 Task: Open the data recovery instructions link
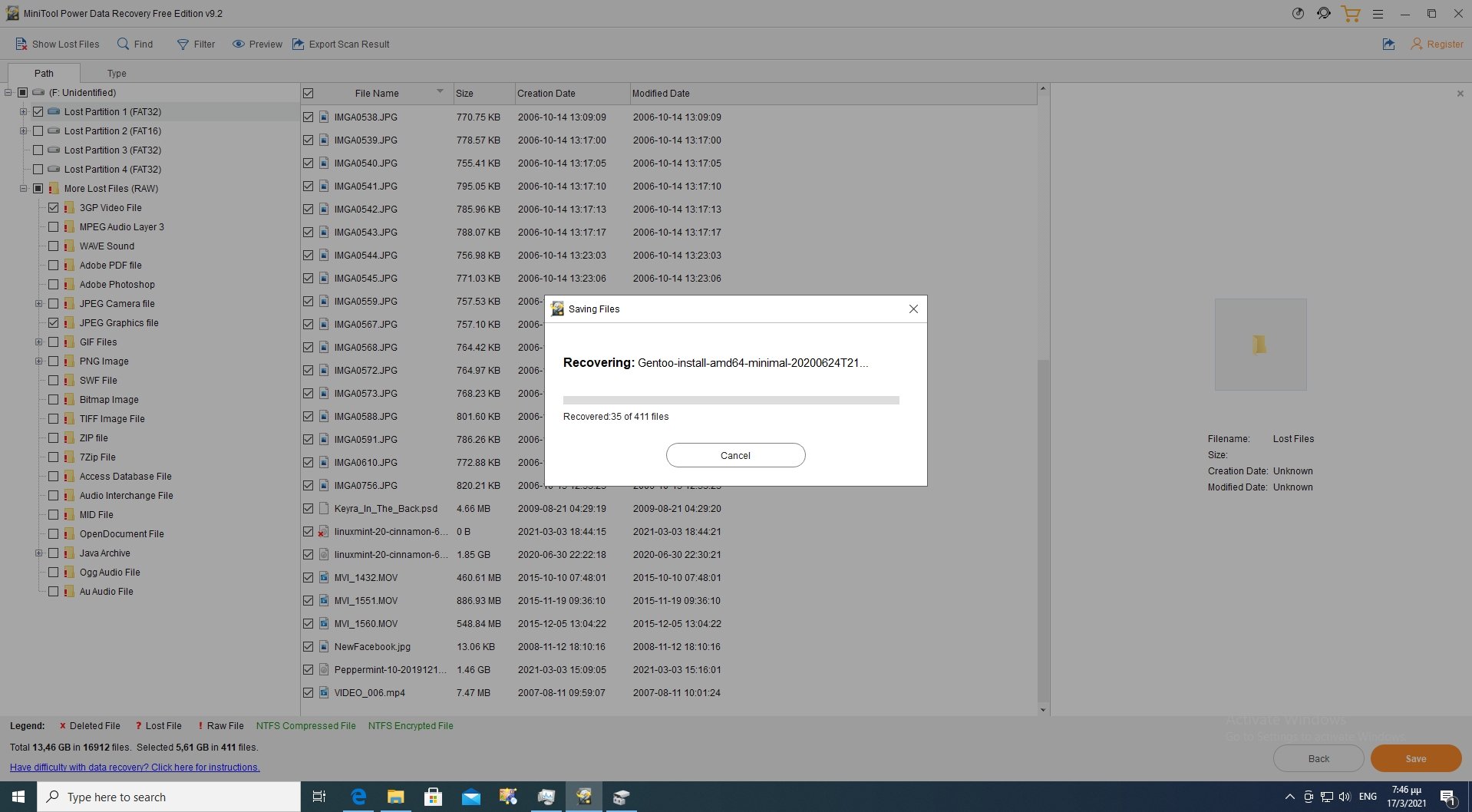[x=134, y=767]
